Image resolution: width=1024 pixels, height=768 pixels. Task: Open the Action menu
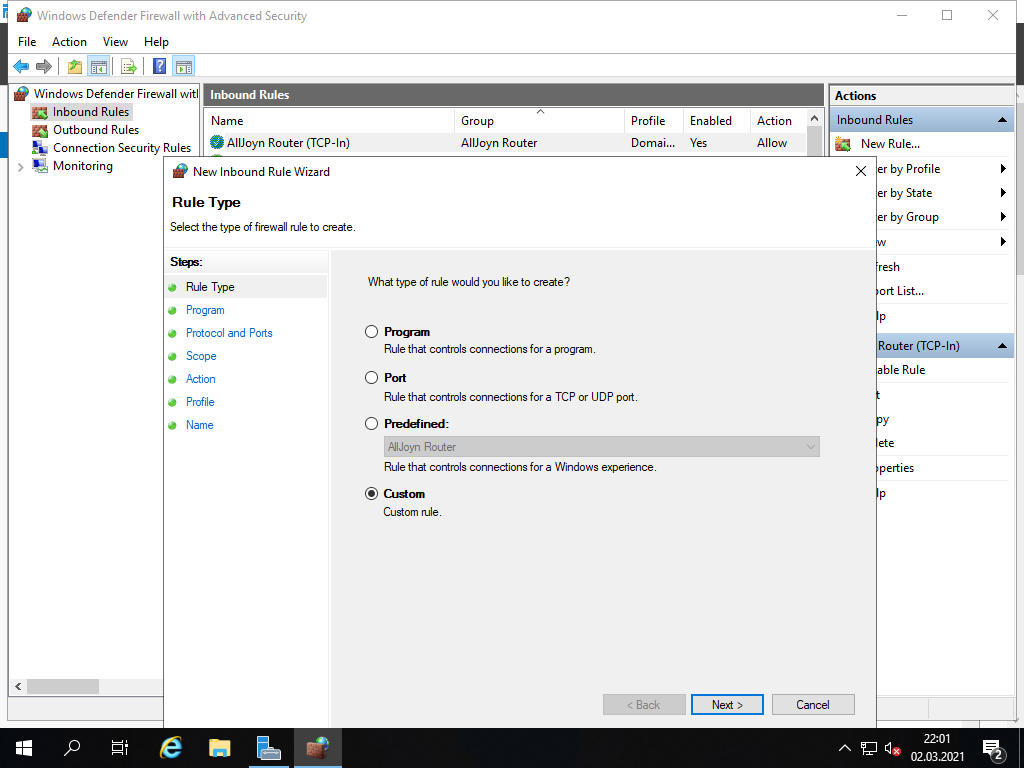pyautogui.click(x=69, y=42)
